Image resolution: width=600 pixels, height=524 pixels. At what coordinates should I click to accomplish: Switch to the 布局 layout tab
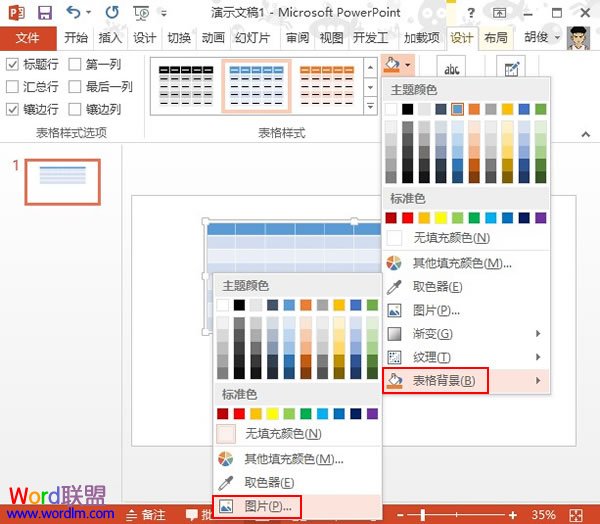click(x=496, y=38)
